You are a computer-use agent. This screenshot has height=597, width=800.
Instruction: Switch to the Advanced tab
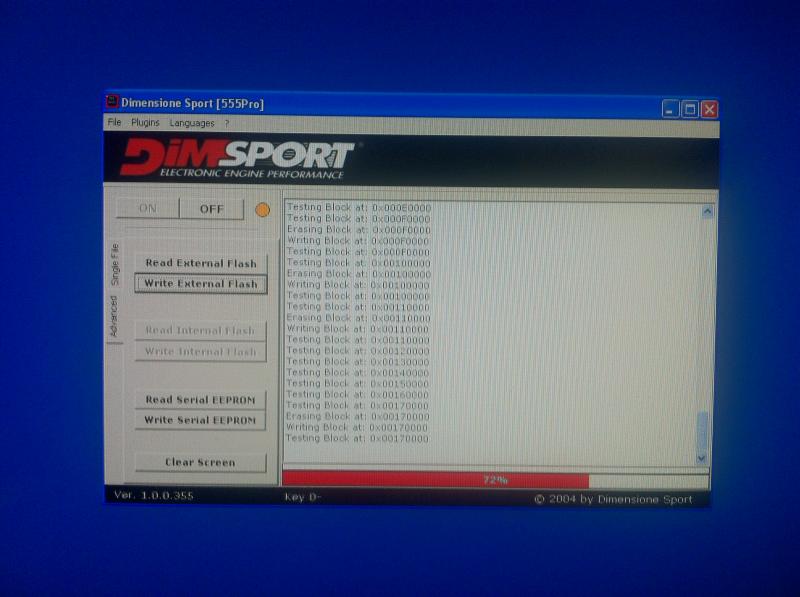coord(114,317)
